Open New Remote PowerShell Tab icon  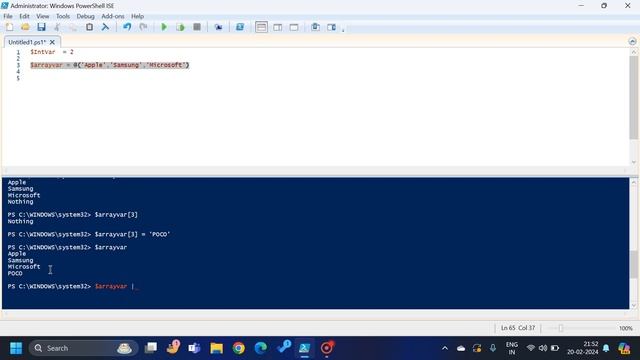point(218,27)
